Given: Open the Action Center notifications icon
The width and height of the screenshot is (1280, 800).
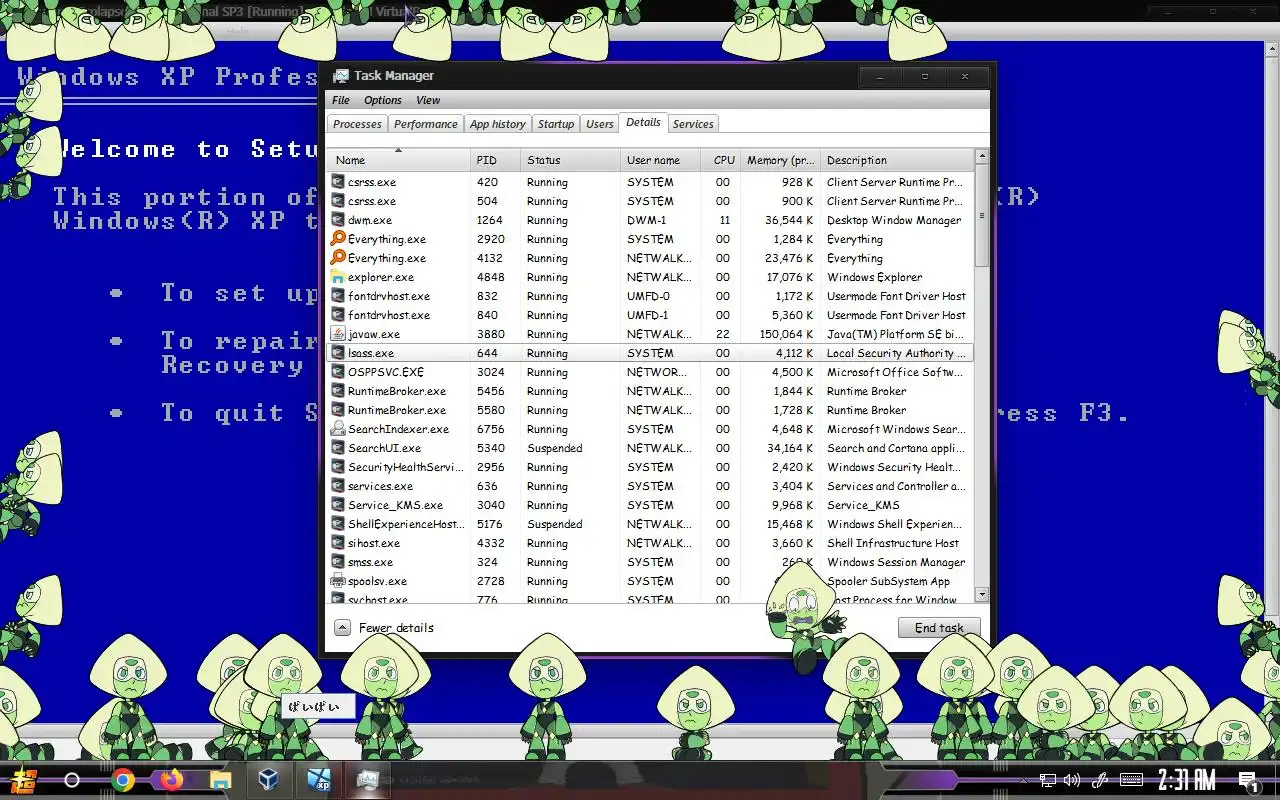Looking at the screenshot, I should pos(1249,781).
